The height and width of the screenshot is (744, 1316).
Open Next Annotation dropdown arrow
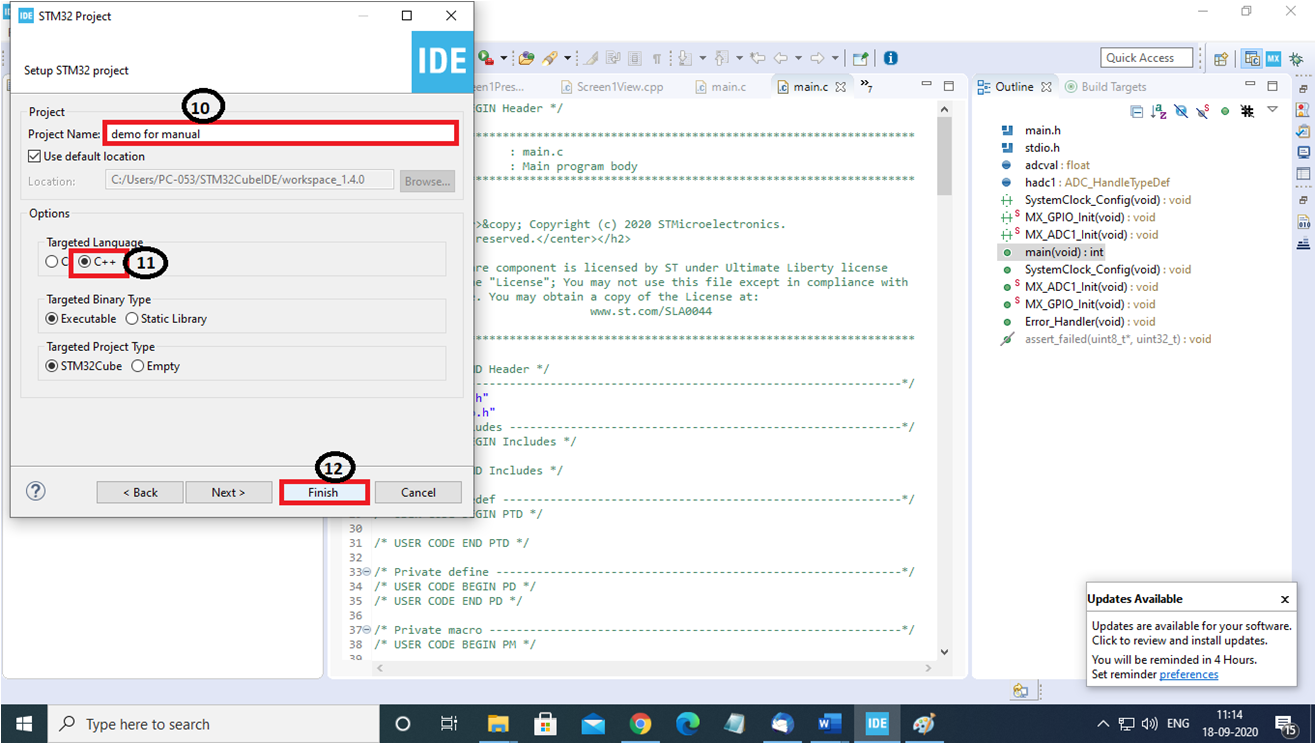pyautogui.click(x=702, y=58)
